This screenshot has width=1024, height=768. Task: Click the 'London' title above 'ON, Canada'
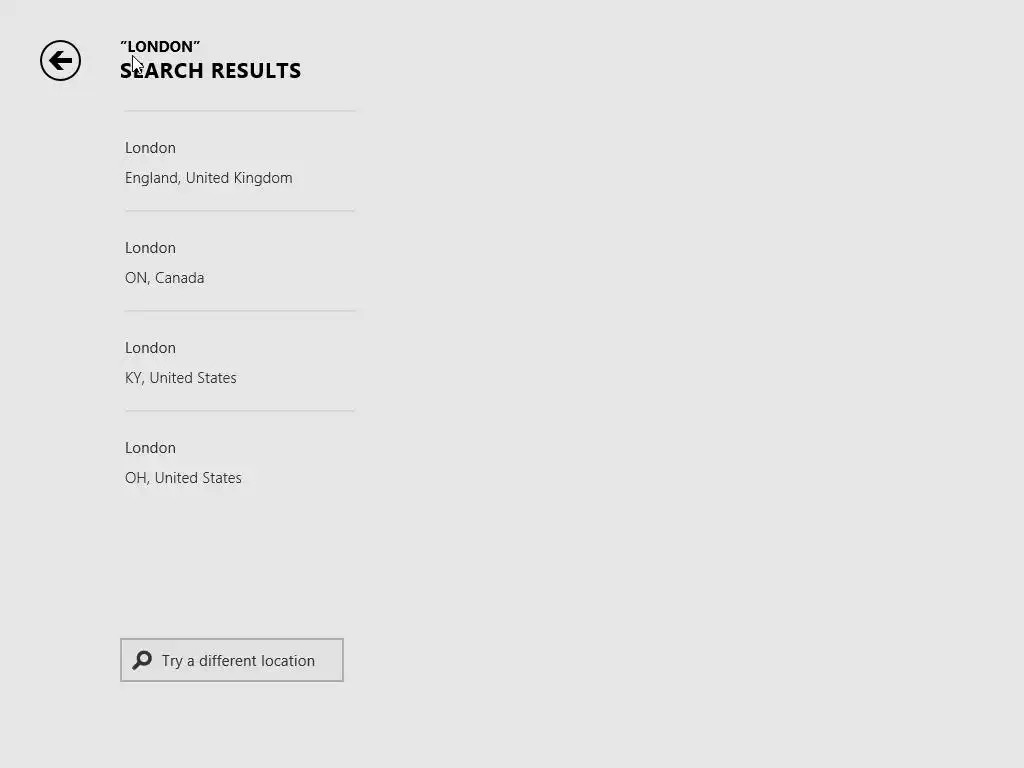point(150,248)
